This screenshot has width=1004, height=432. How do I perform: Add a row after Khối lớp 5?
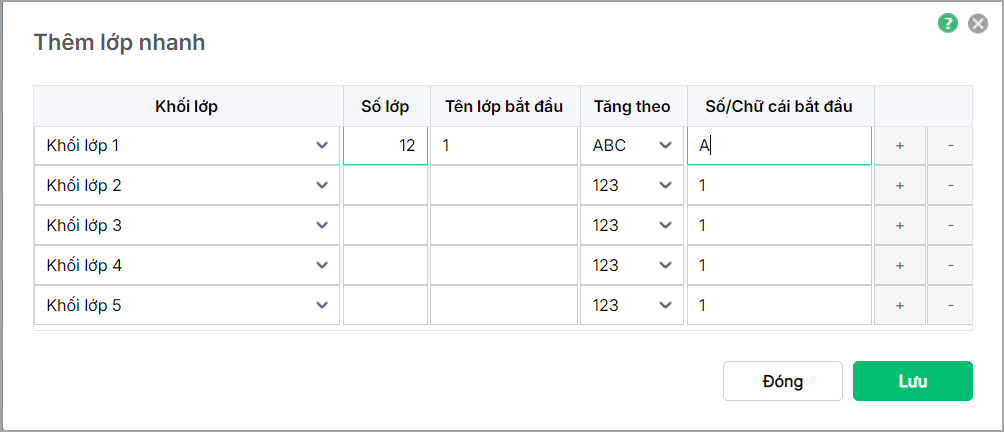[x=900, y=306]
